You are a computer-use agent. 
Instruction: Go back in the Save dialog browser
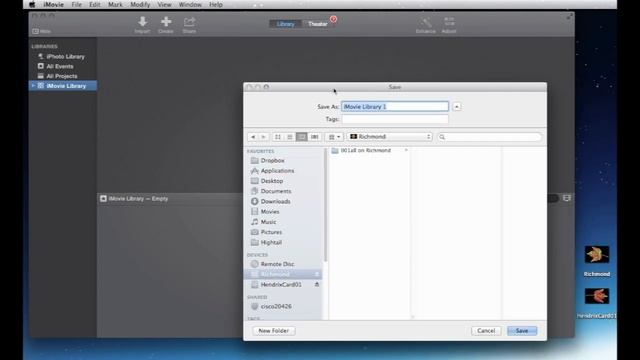[253, 137]
